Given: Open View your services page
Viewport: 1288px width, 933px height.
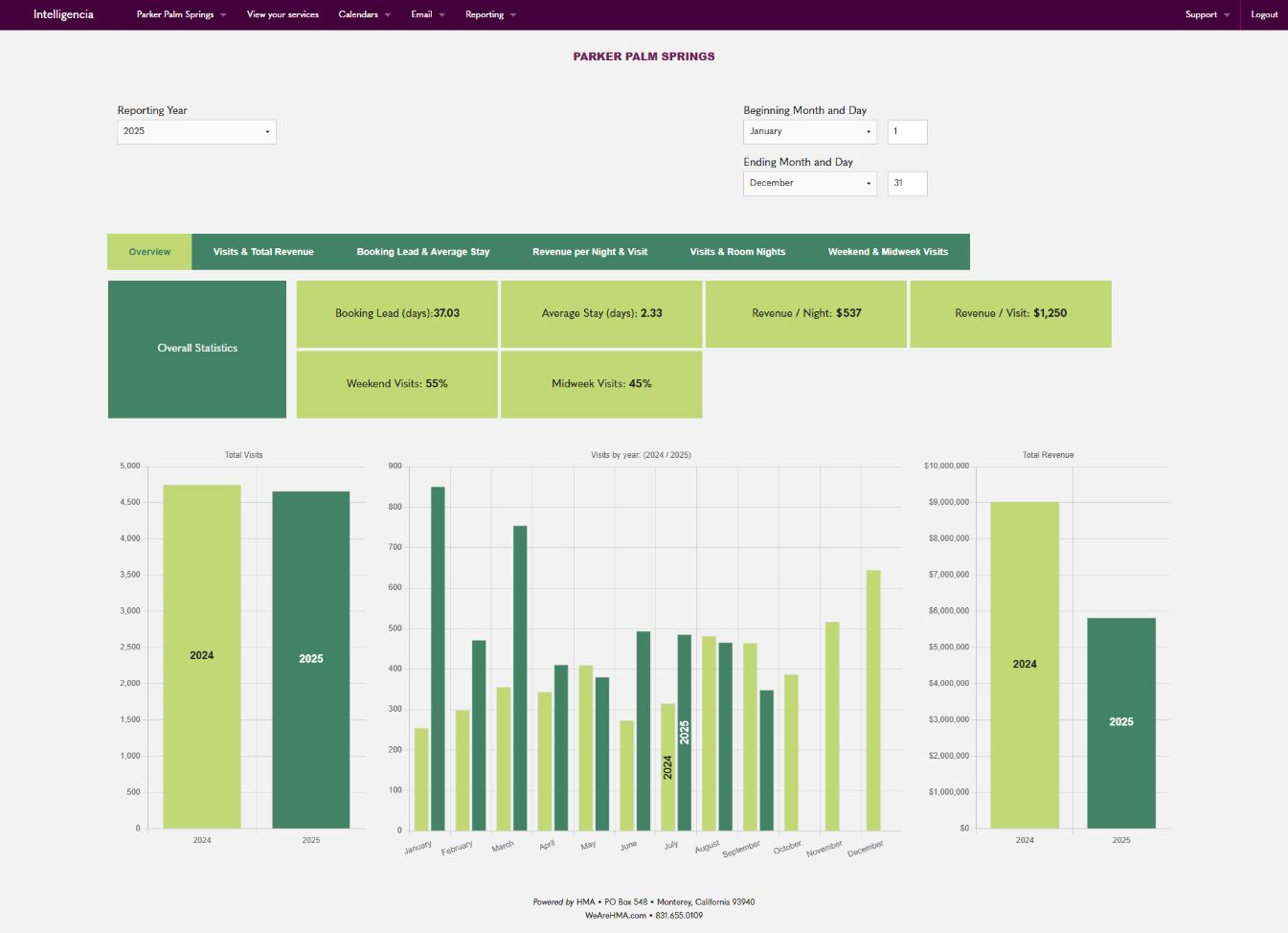Looking at the screenshot, I should pyautogui.click(x=282, y=14).
